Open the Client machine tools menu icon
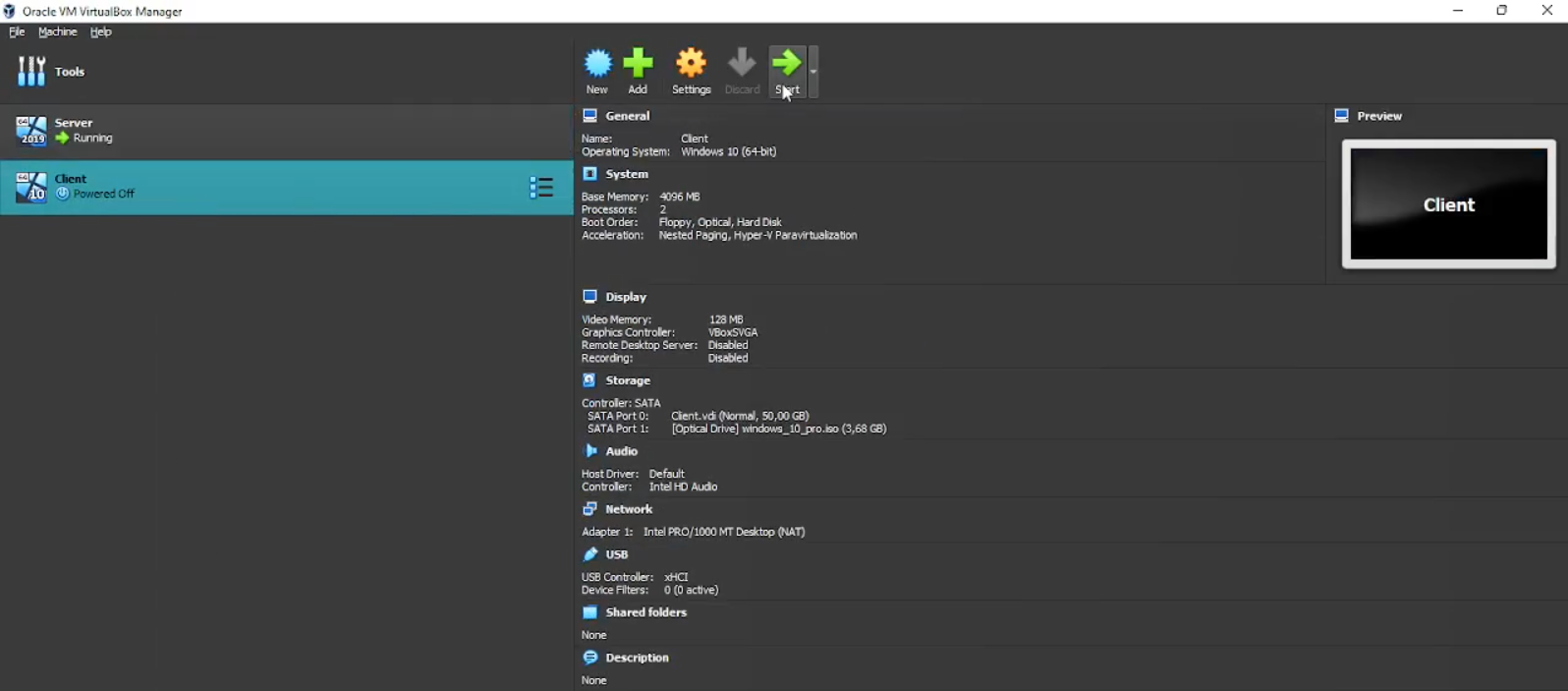Viewport: 1568px width, 691px height. [541, 188]
